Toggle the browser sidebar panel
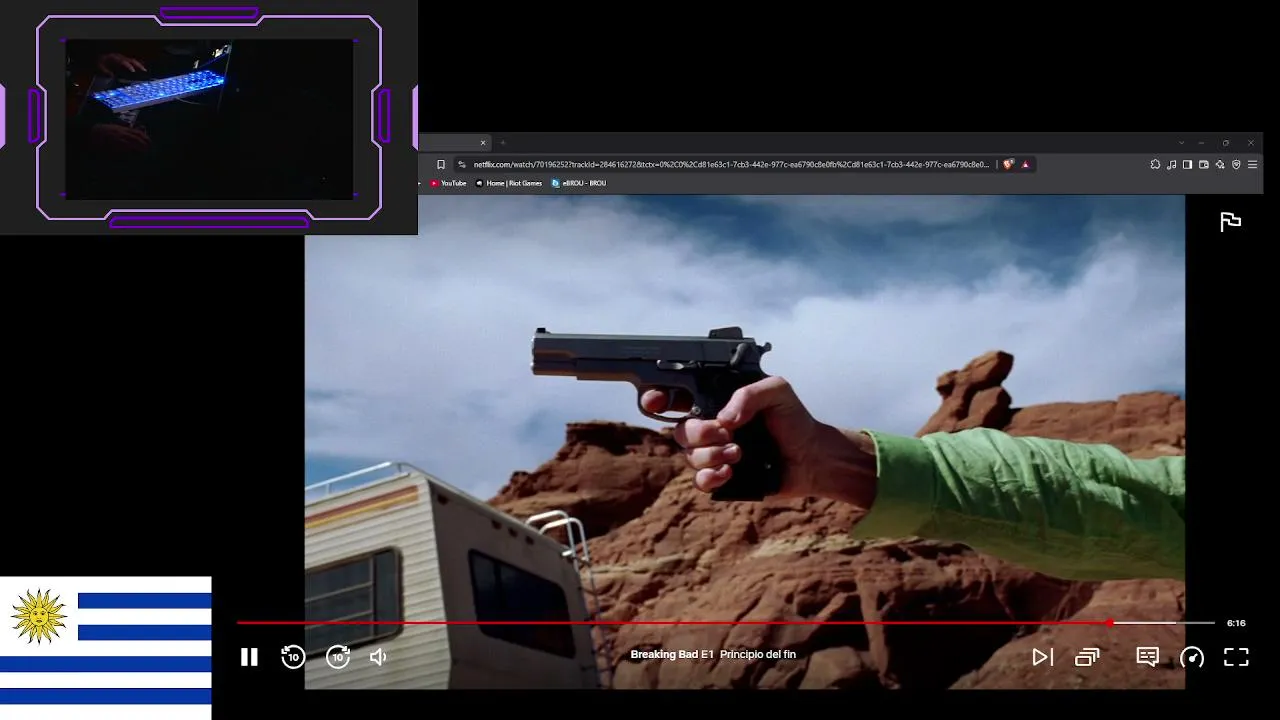Screen dimensions: 1280x720 coord(1187,165)
